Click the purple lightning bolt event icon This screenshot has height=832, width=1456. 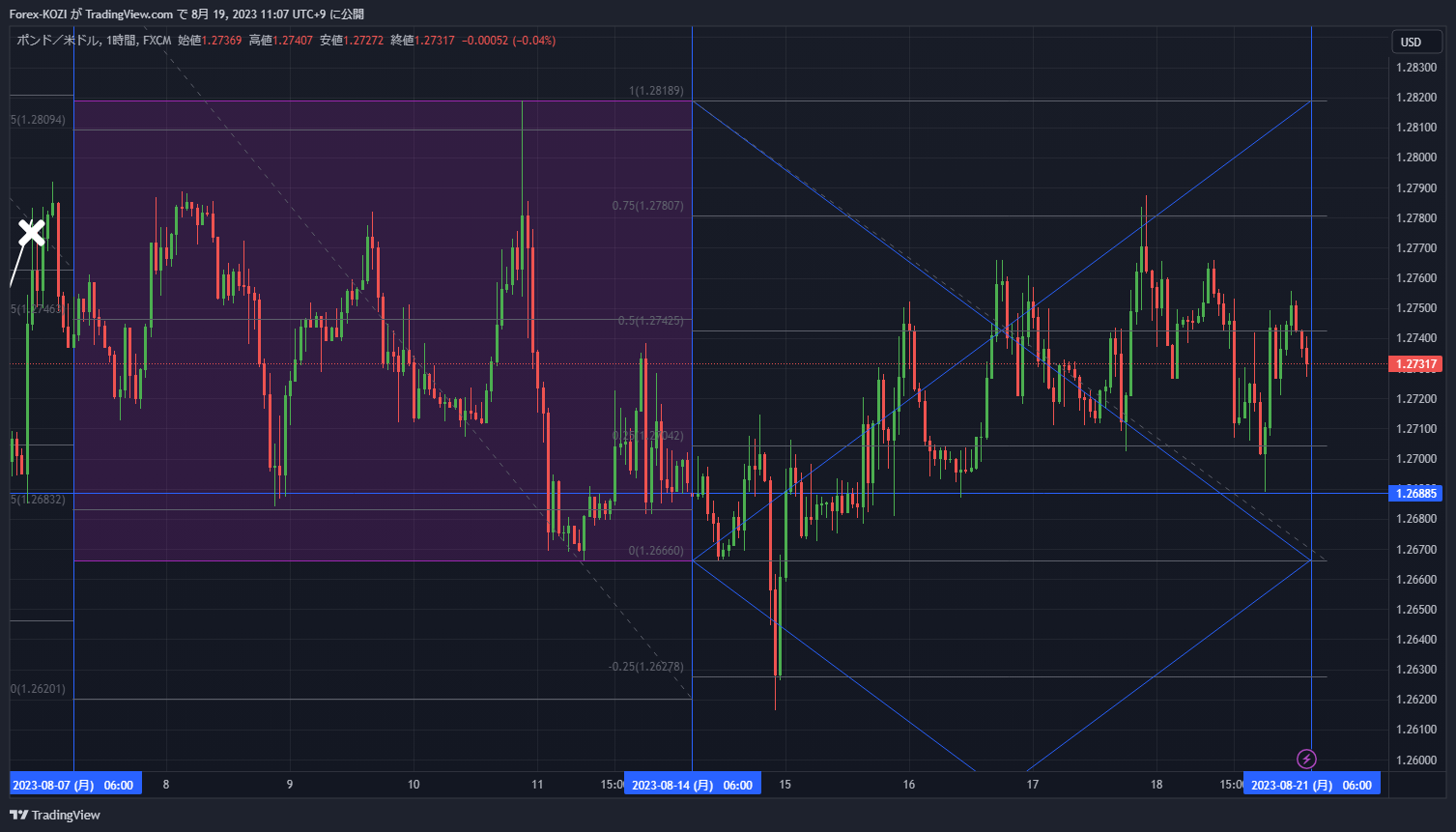pyautogui.click(x=1306, y=759)
